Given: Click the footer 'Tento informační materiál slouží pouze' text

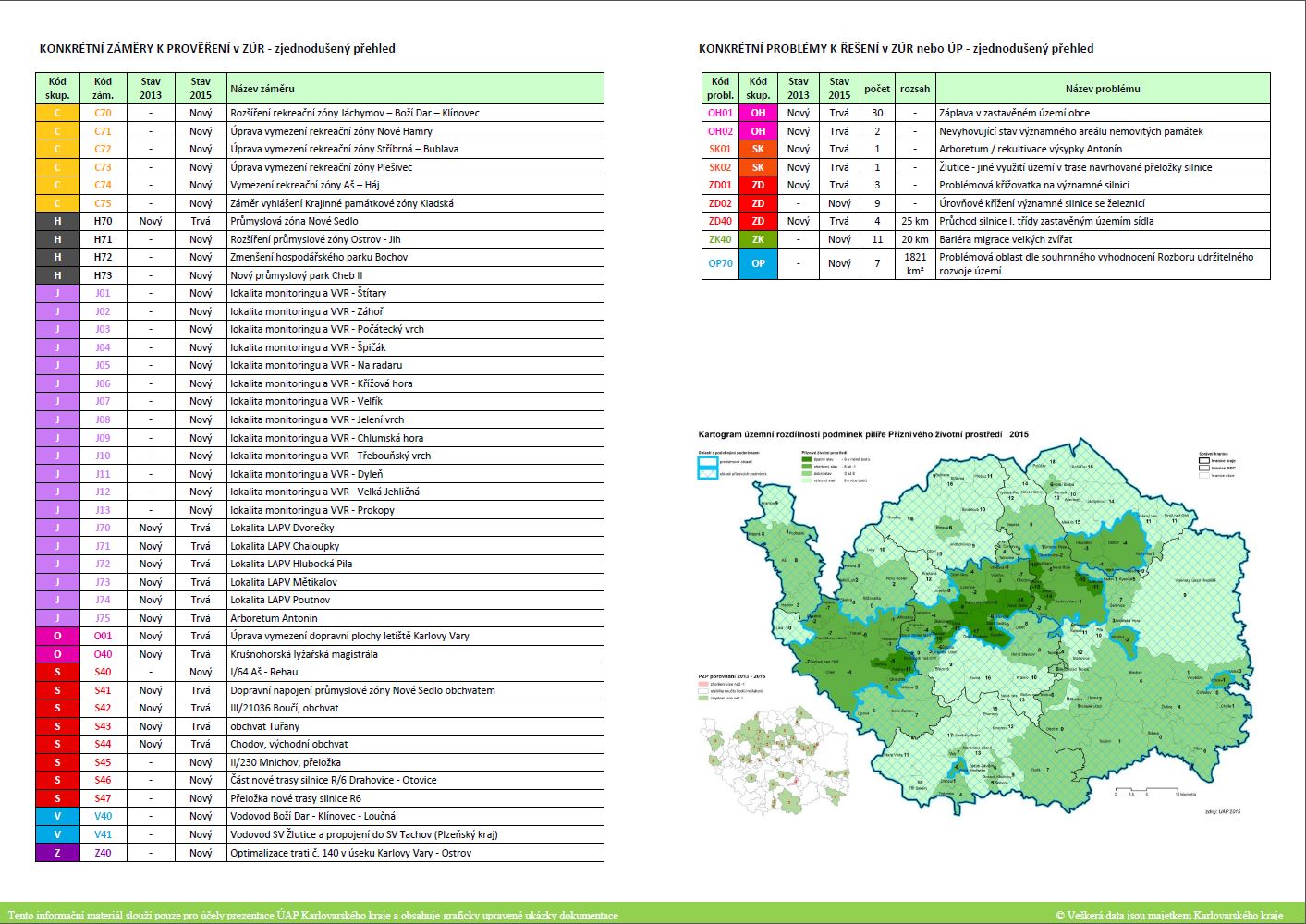Looking at the screenshot, I should click(x=312, y=916).
